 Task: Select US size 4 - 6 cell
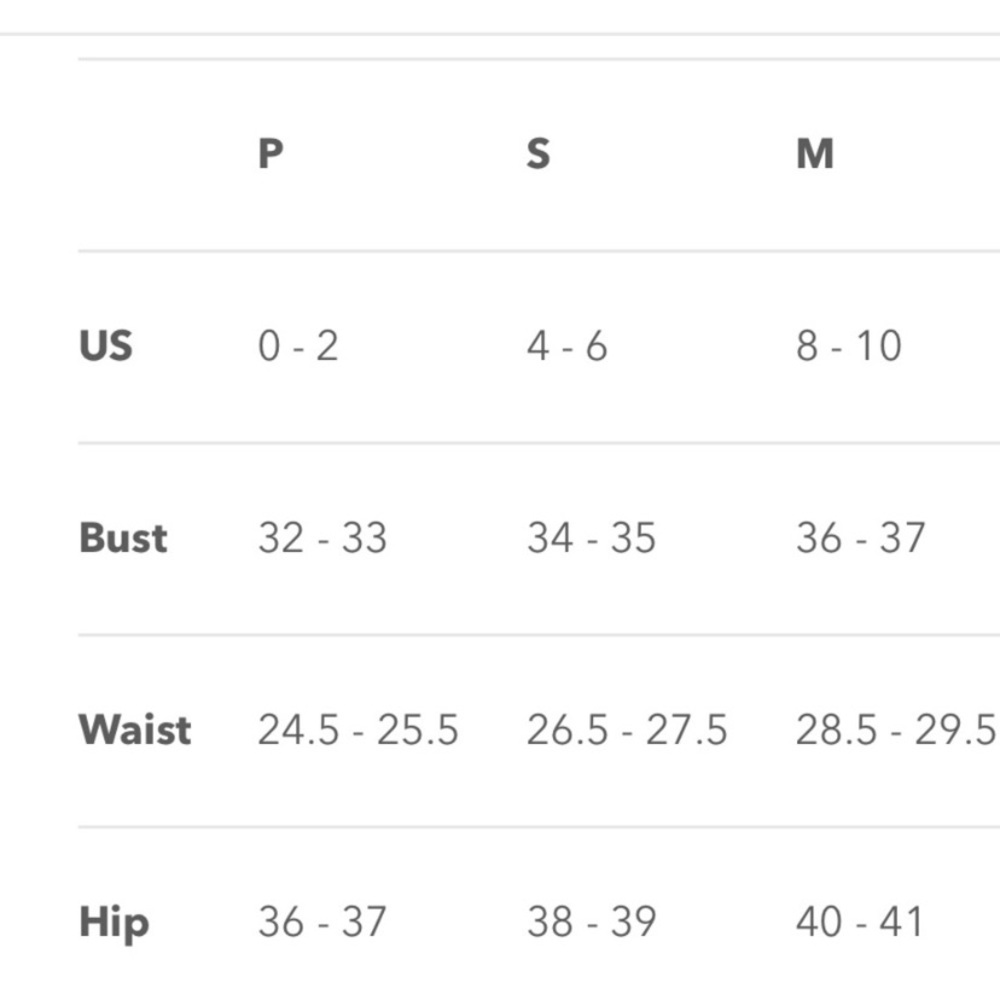tap(567, 346)
